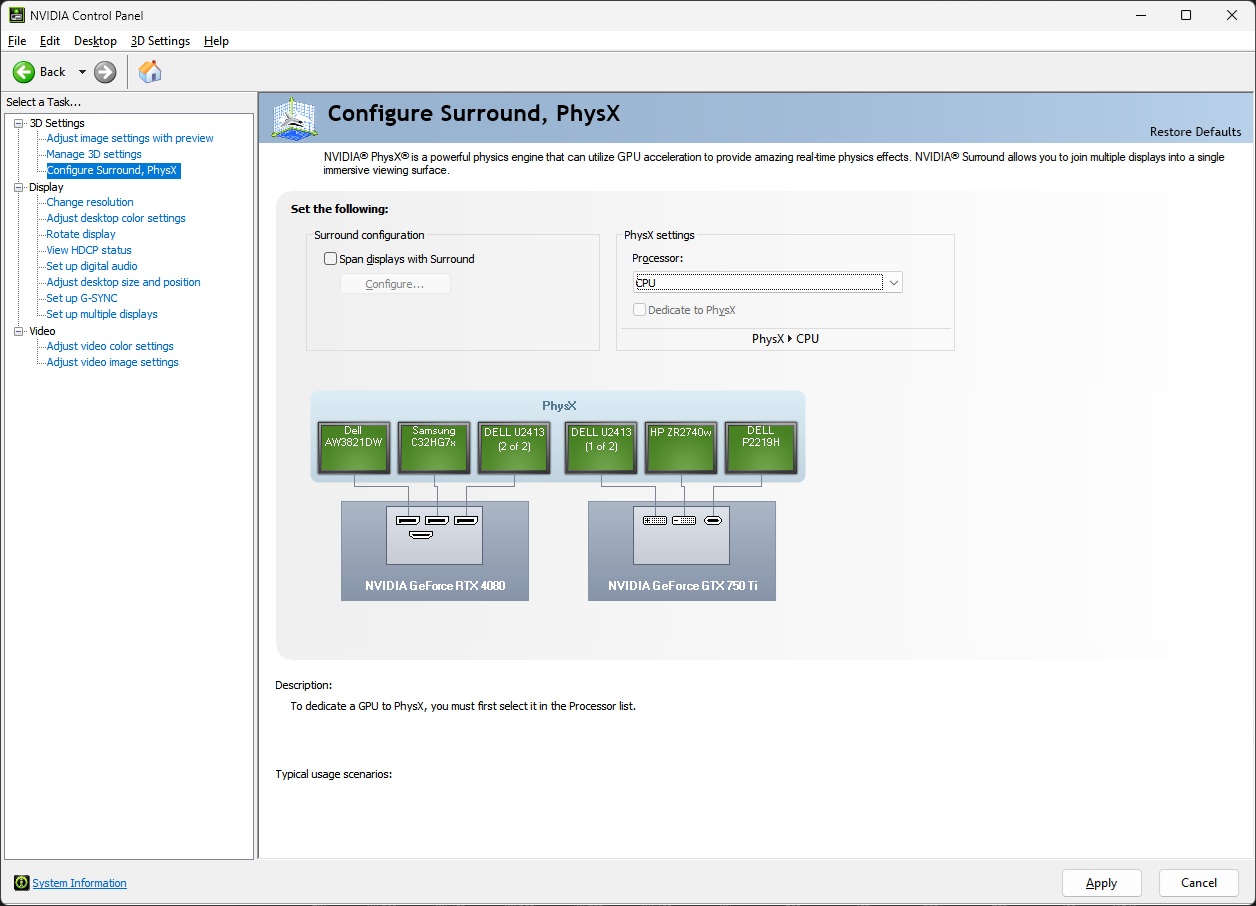Open the Back history dropdown arrow
Screen dimensions: 1256x906
pyautogui.click(x=82, y=72)
